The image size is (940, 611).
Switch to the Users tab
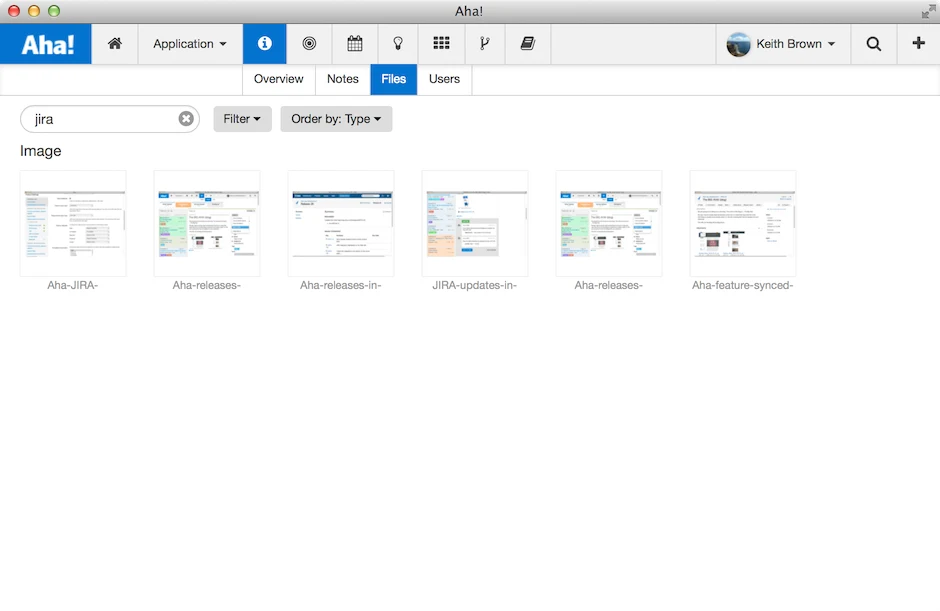pos(444,79)
